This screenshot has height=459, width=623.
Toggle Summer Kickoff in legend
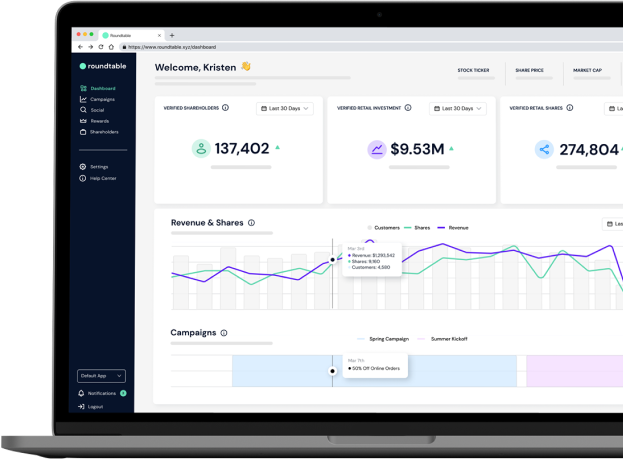pos(442,339)
